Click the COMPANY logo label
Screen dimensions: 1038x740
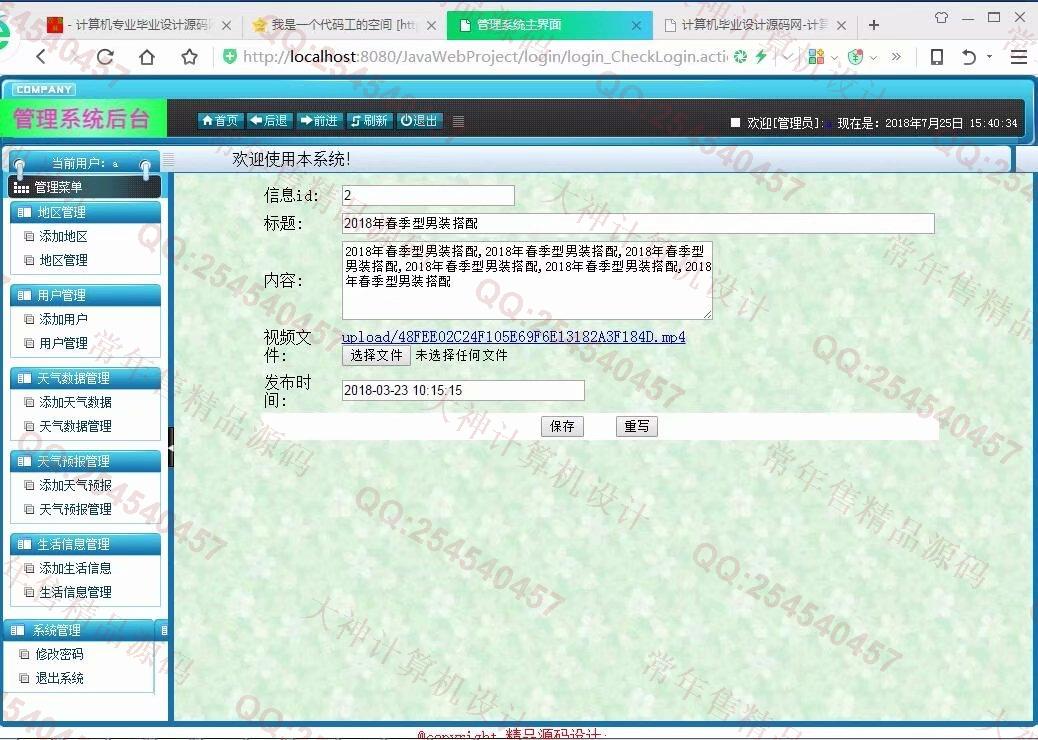[44, 89]
